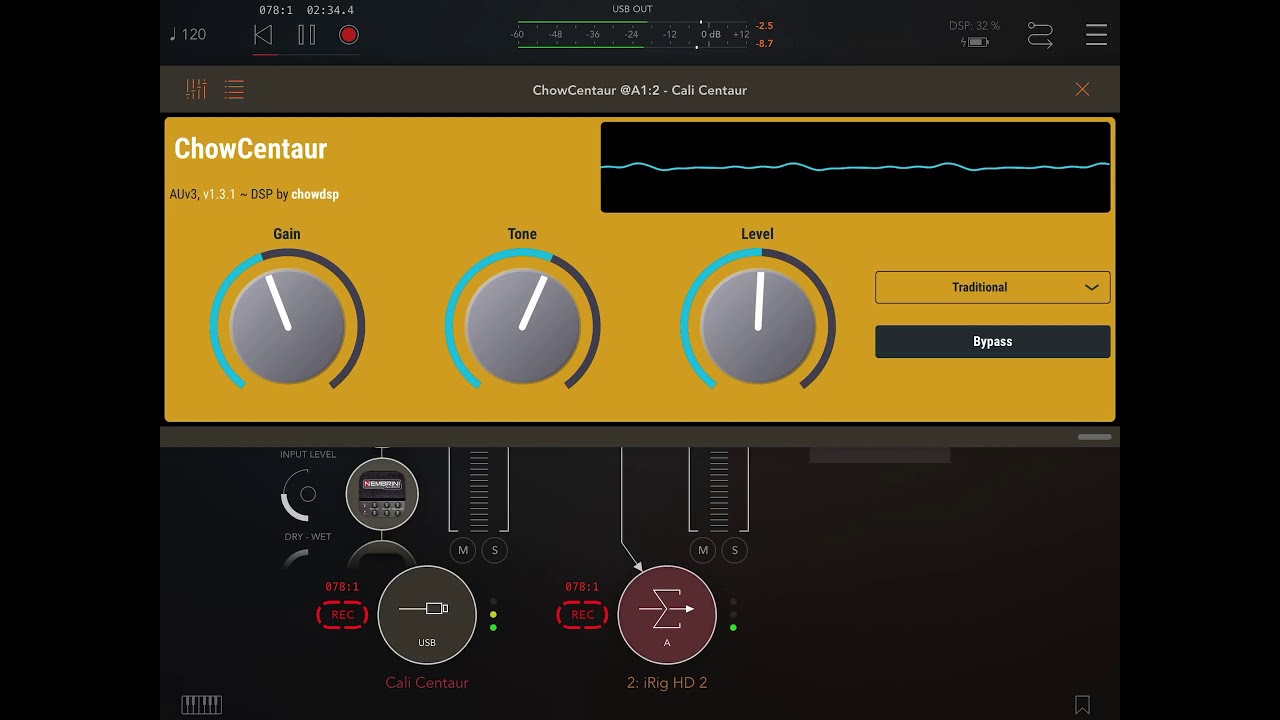The width and height of the screenshot is (1280, 720).
Task: Click the waveform scope display
Action: click(x=855, y=167)
